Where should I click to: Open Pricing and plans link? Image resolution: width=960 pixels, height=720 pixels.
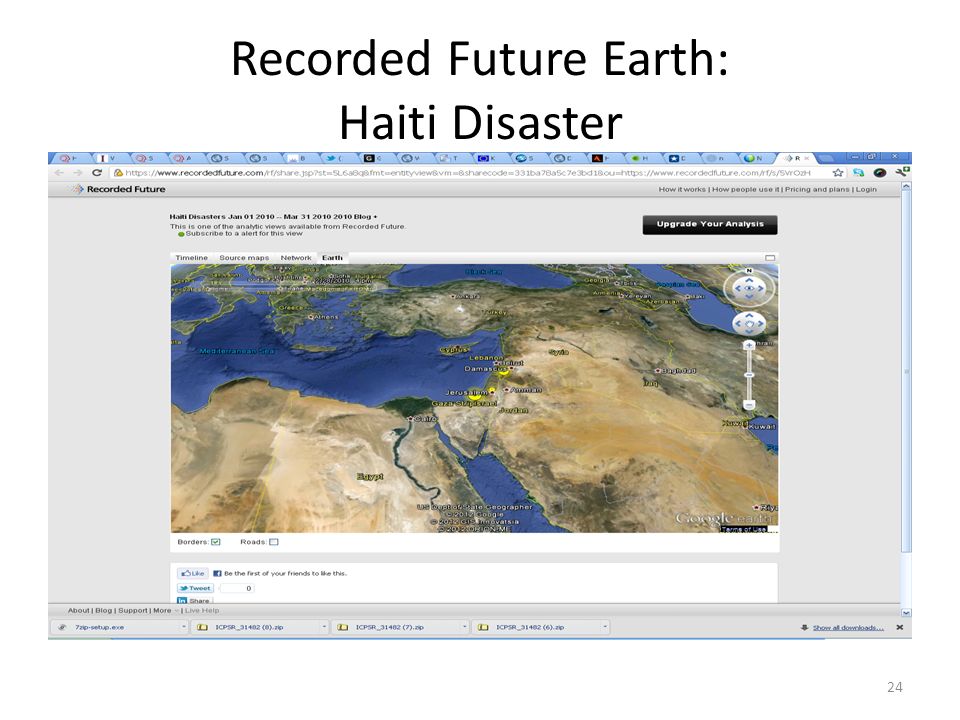(817, 189)
